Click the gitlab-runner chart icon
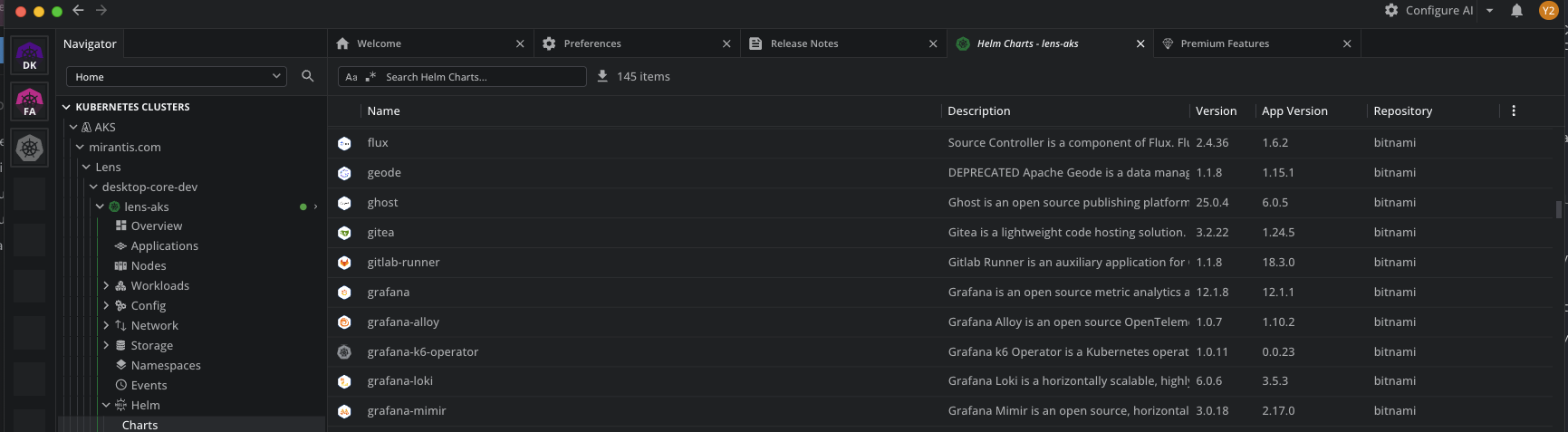The width and height of the screenshot is (1568, 432). [x=344, y=263]
